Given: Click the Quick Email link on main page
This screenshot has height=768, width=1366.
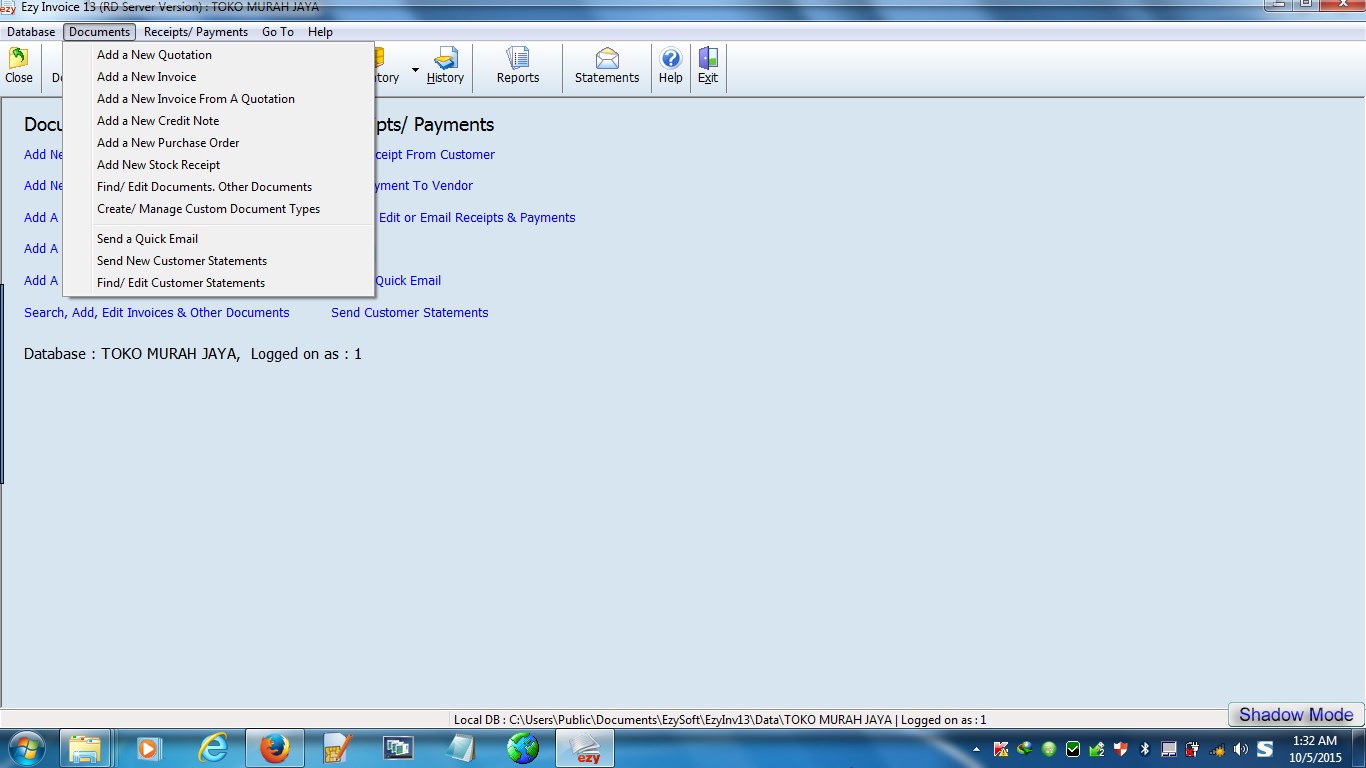Looking at the screenshot, I should tap(408, 281).
